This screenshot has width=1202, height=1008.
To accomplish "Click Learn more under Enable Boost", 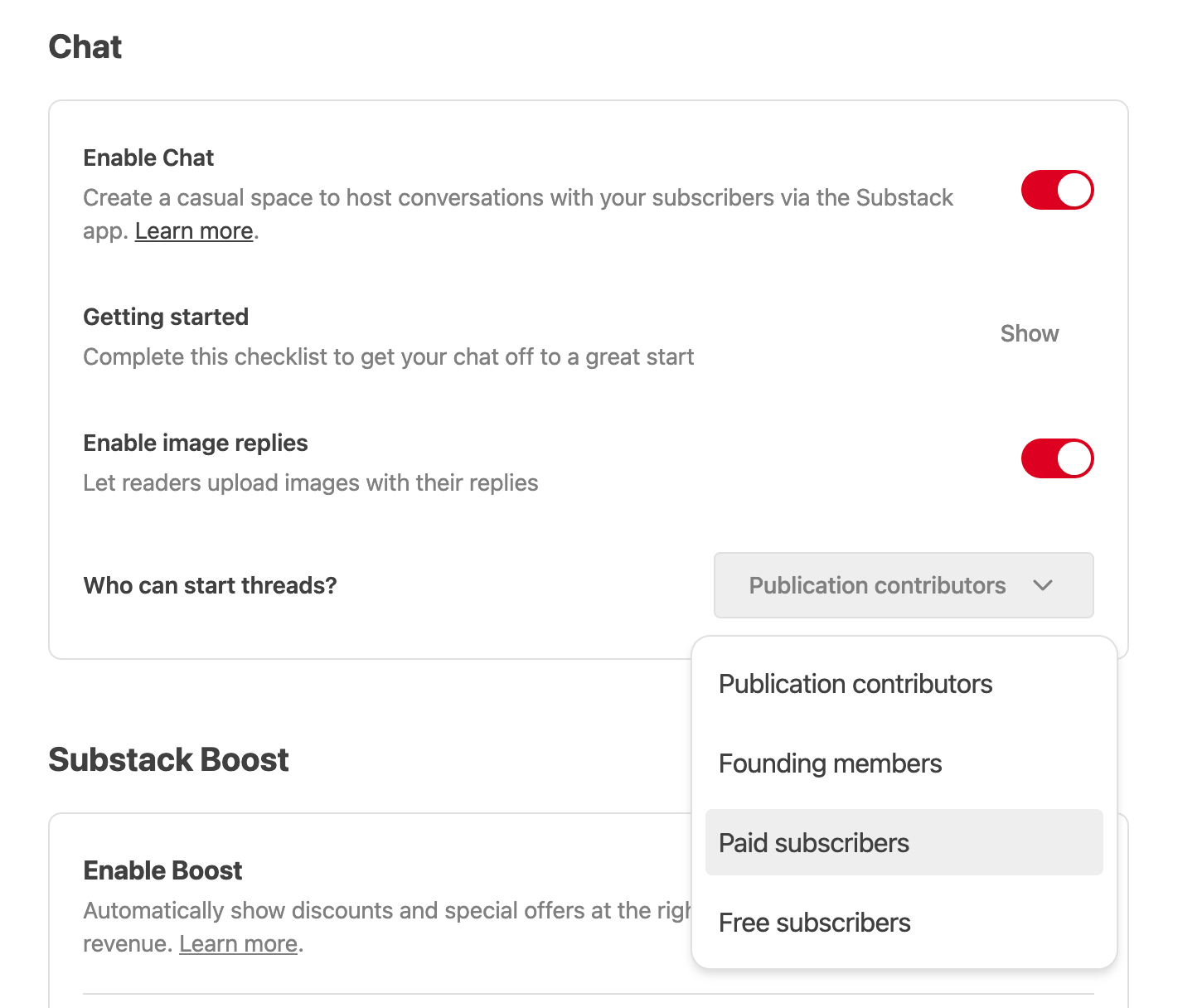I will 238,943.
